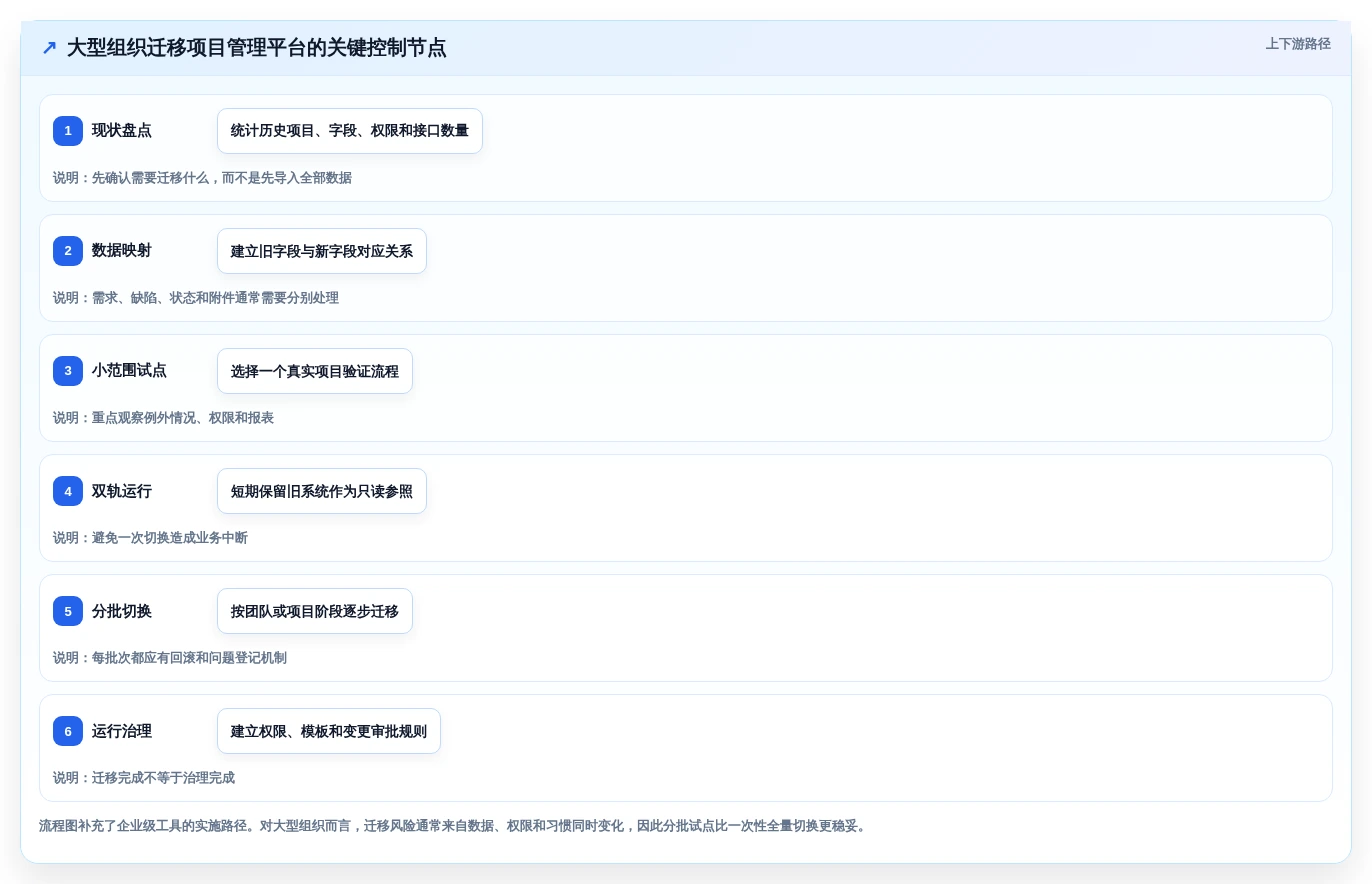Click the step 3 number badge
Screen dimensions: 1372x884
tap(68, 371)
